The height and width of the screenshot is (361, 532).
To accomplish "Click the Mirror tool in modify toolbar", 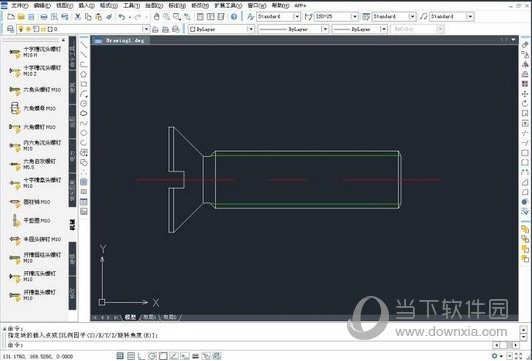I will click(x=525, y=64).
